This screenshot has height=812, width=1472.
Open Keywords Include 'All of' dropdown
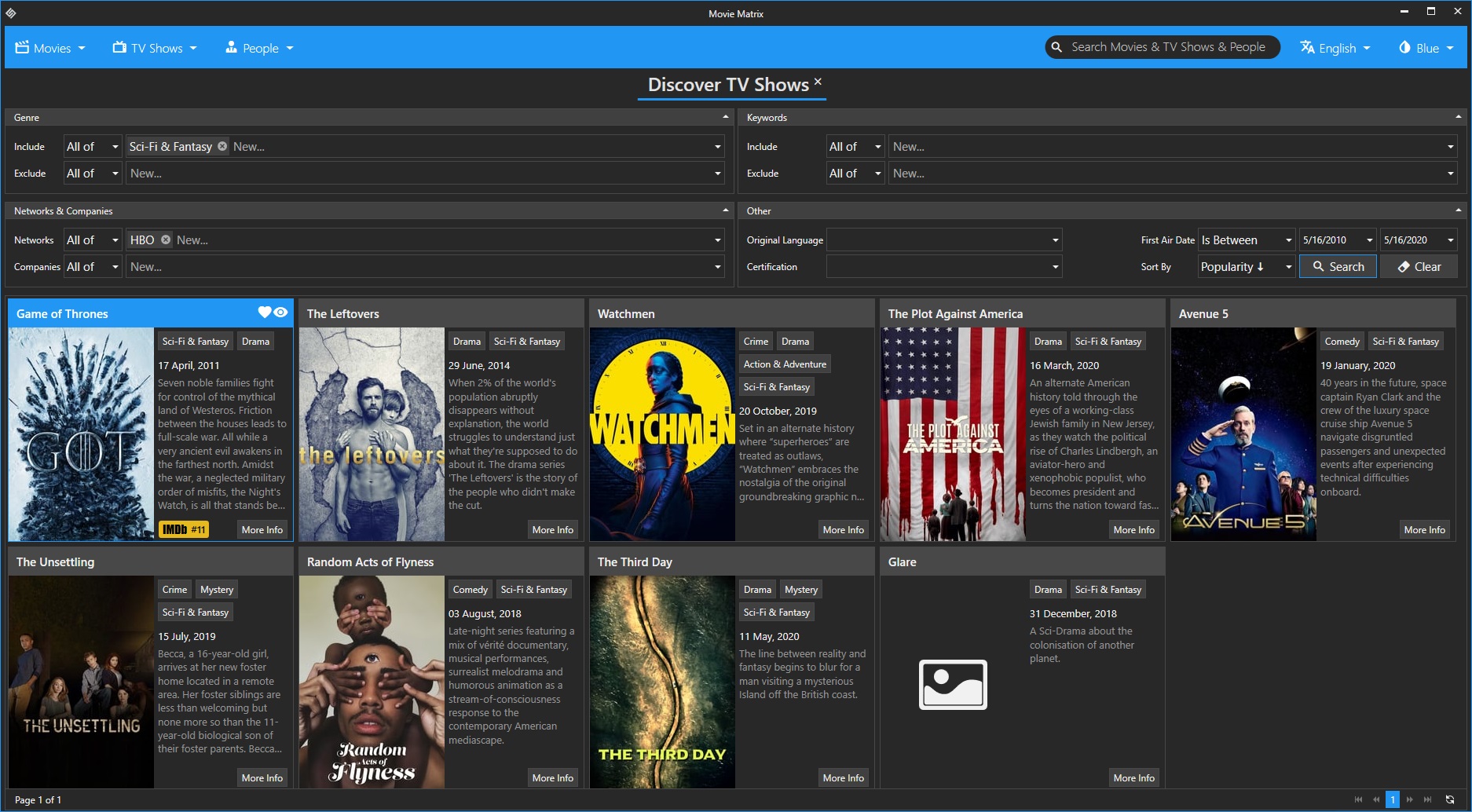click(855, 146)
